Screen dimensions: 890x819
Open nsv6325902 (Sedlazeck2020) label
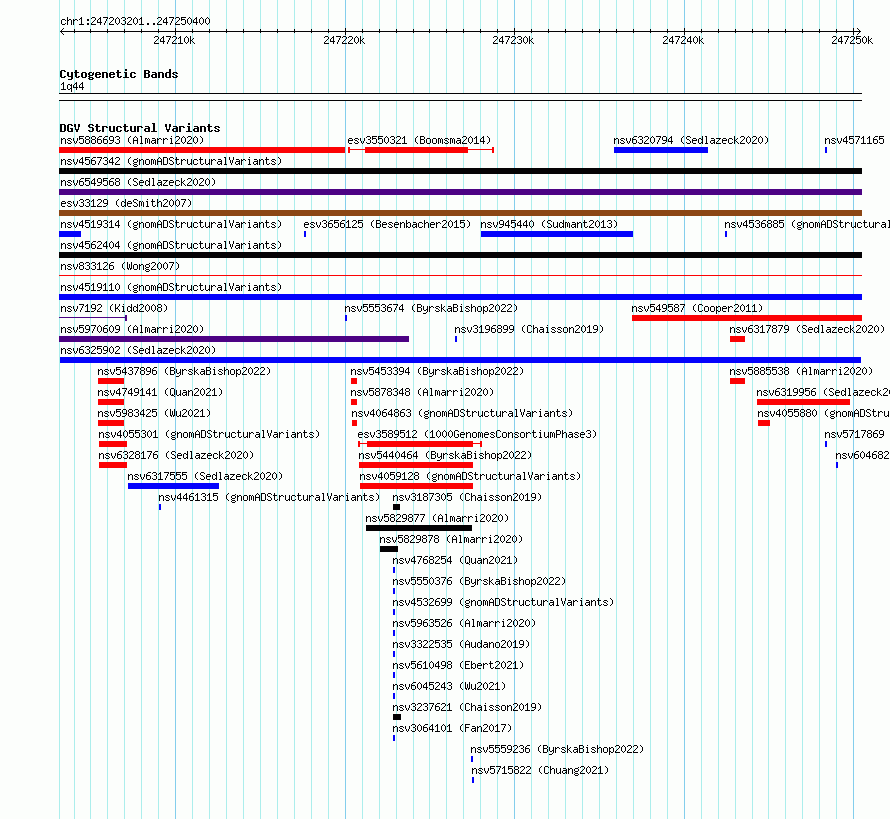click(x=138, y=350)
